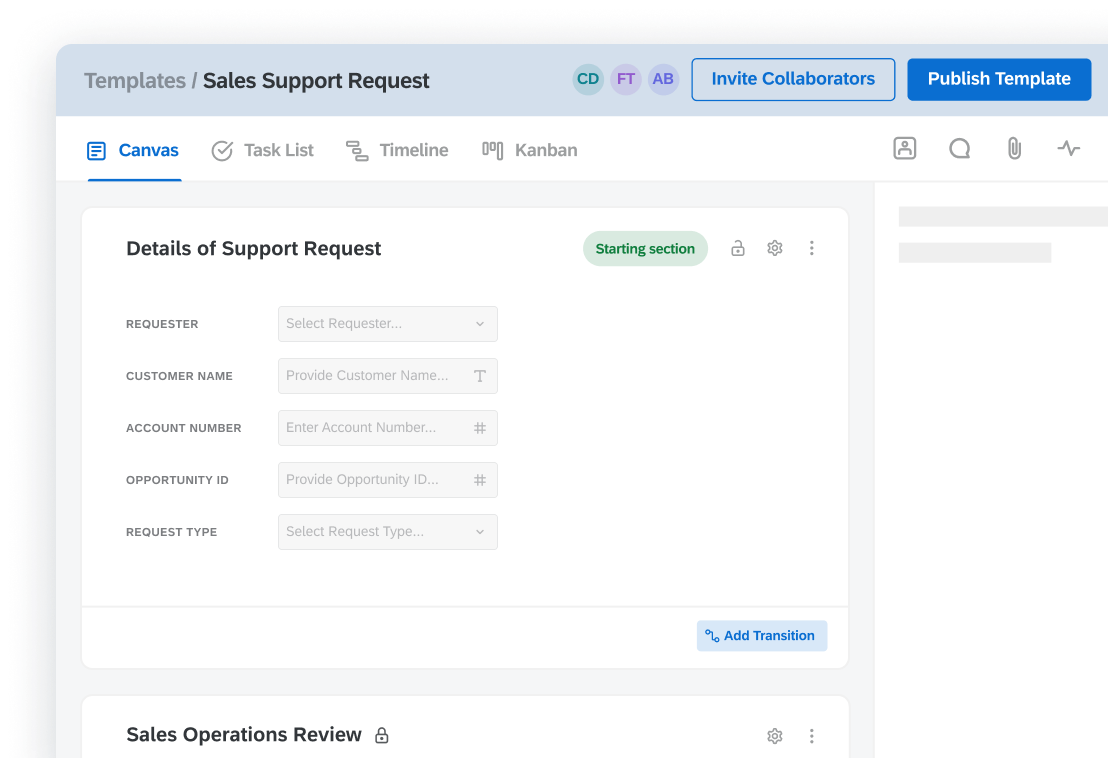Open settings gear for Details of Support Request

(774, 248)
